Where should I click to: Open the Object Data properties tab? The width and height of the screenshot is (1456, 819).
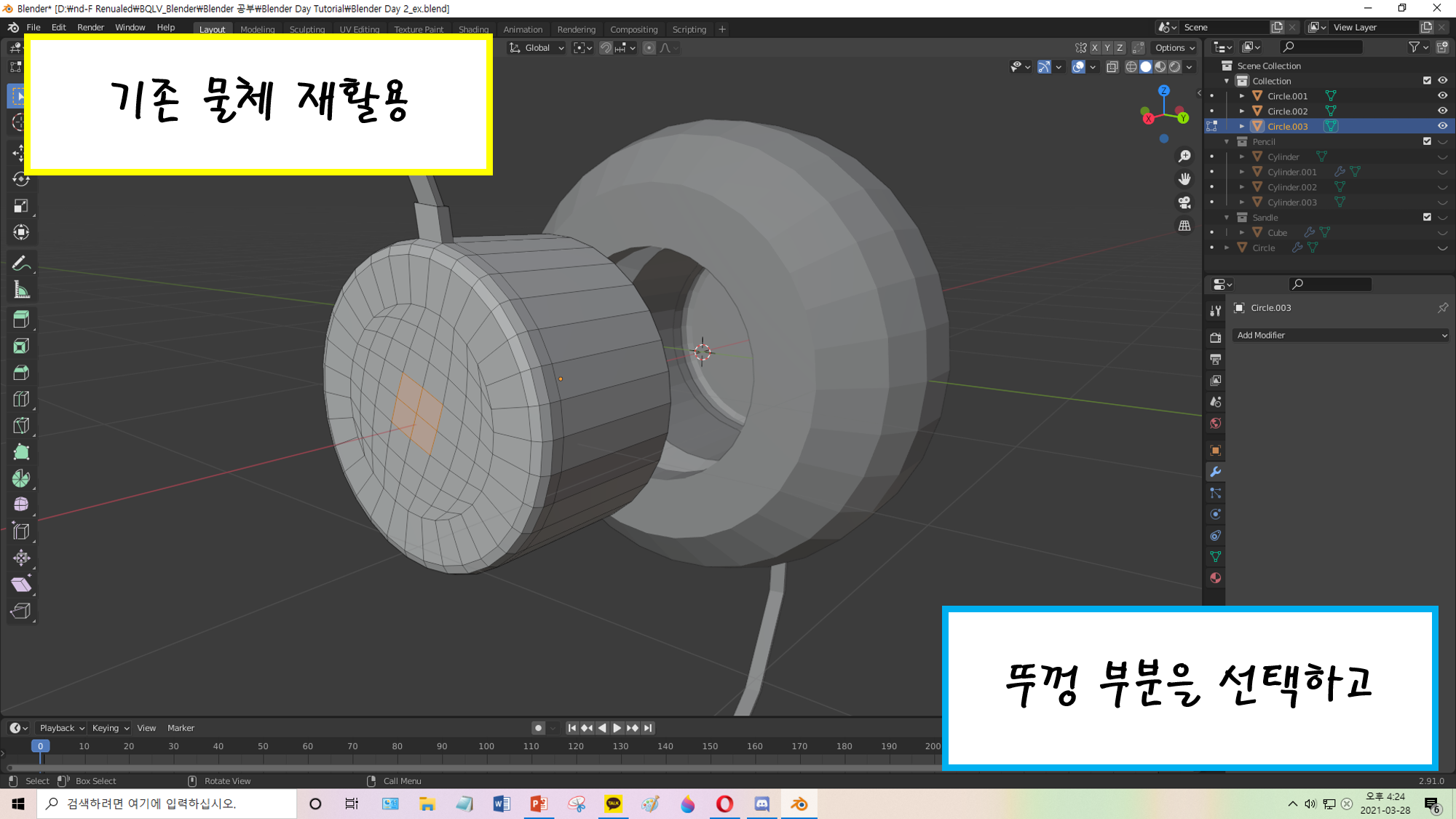pyautogui.click(x=1215, y=557)
